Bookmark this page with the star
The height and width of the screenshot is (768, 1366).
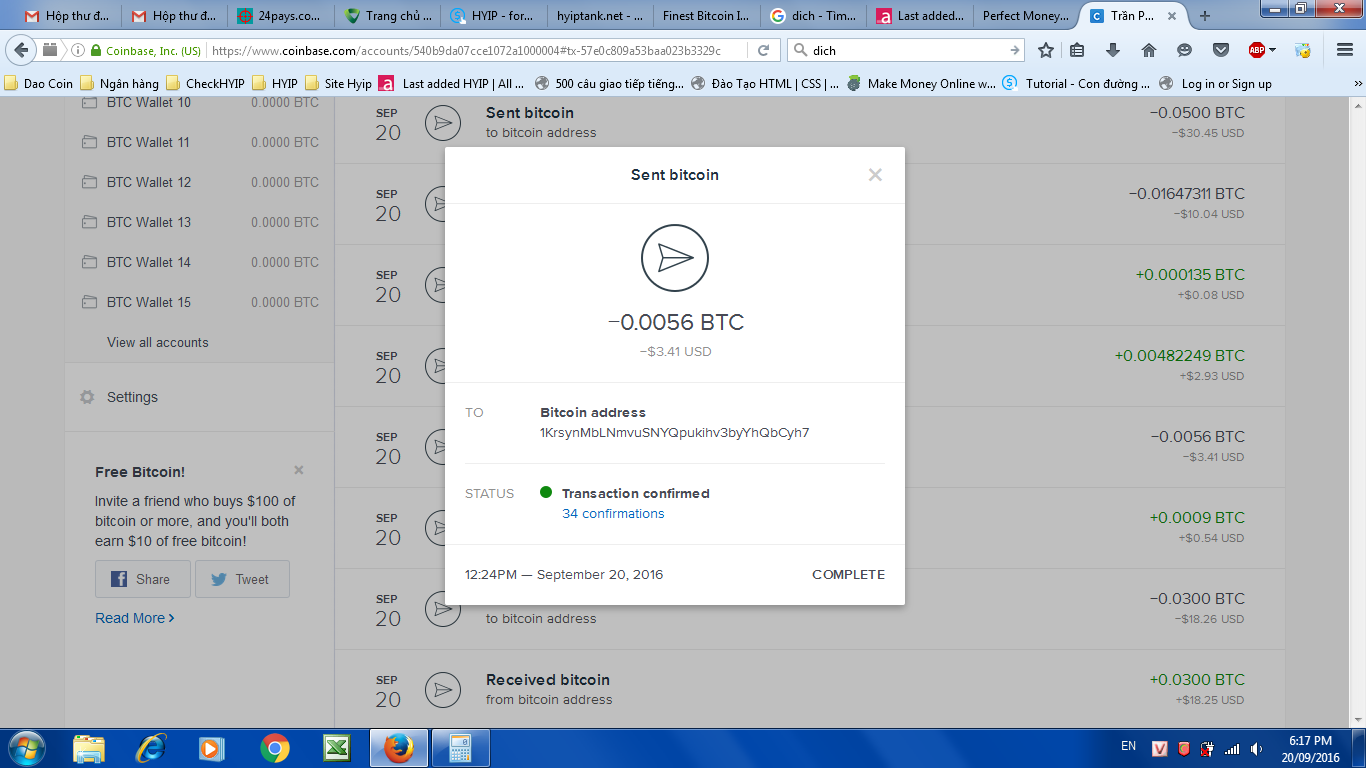[x=1046, y=50]
